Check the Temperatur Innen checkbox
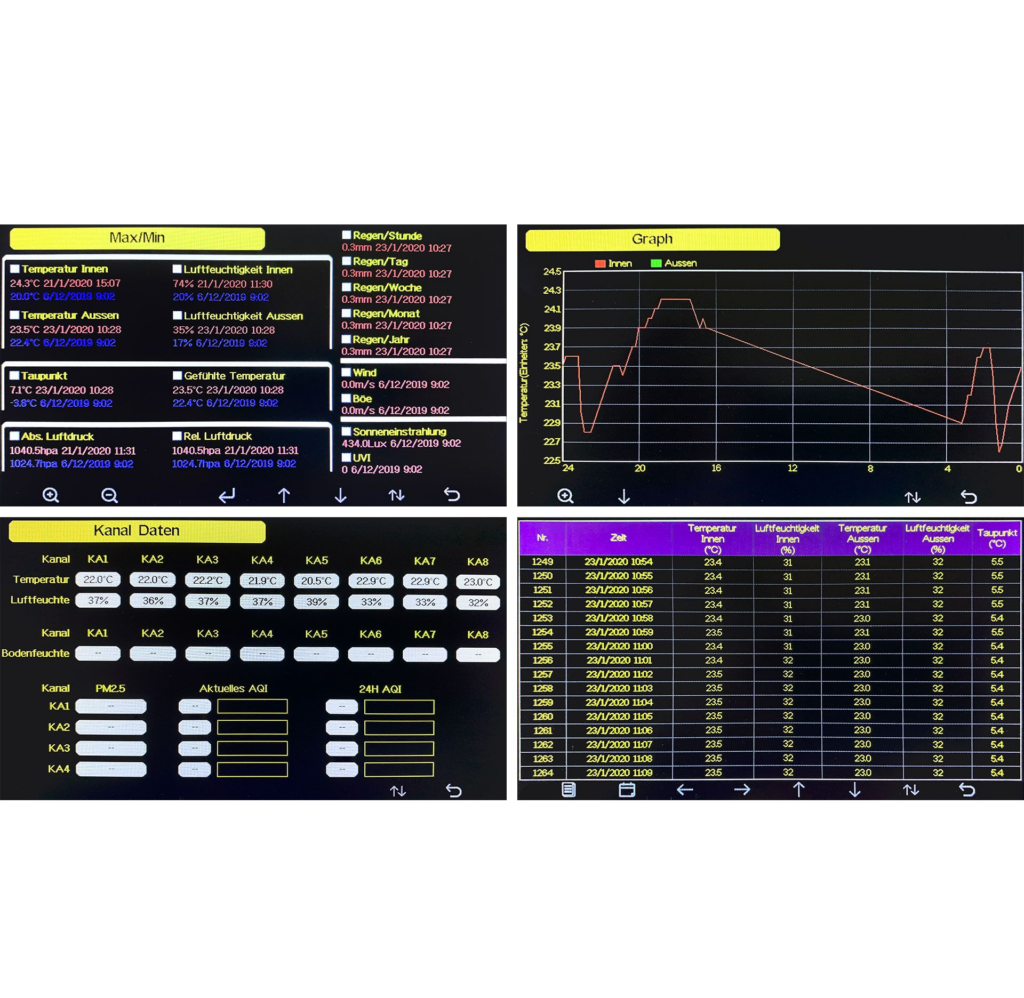Screen dimensions: 1024x998 pos(15,269)
